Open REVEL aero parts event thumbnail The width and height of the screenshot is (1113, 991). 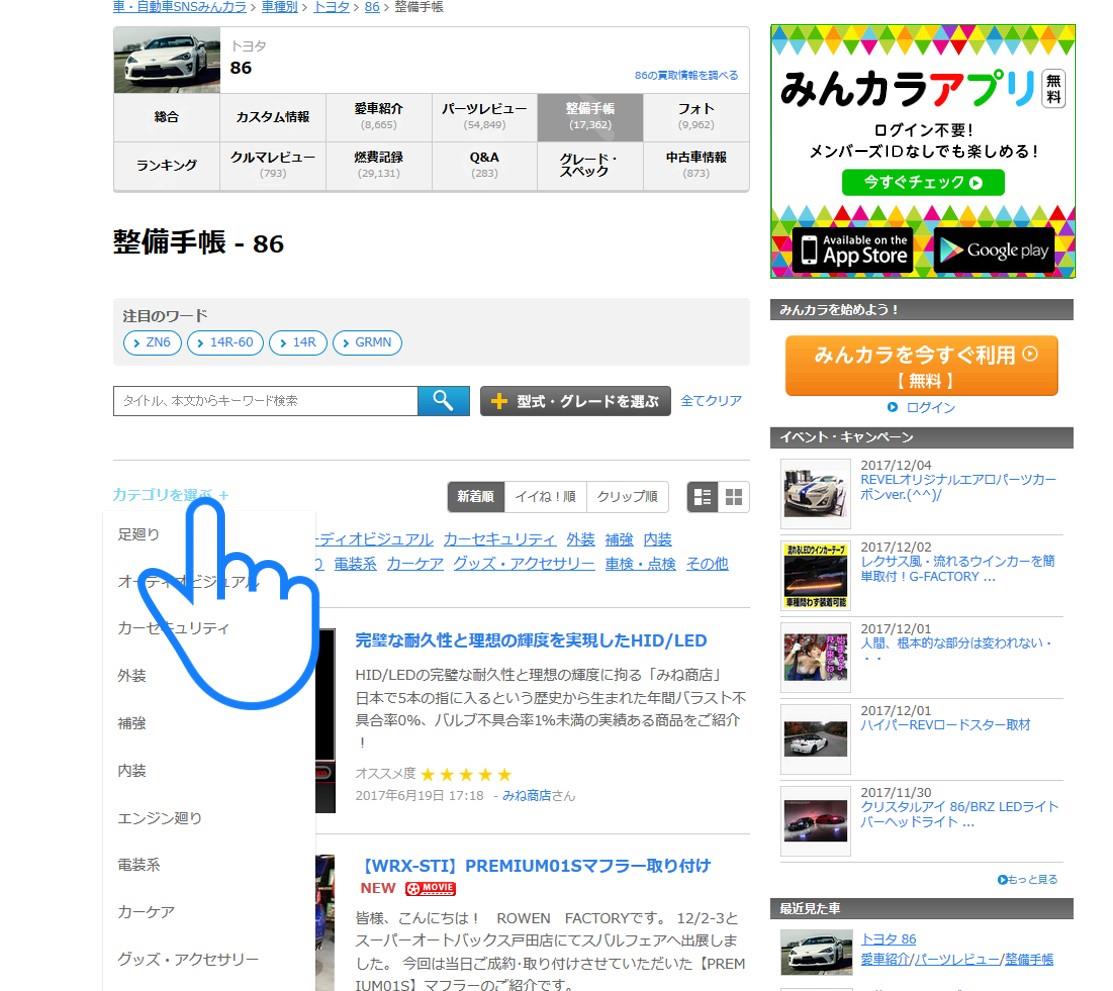pyautogui.click(x=816, y=493)
